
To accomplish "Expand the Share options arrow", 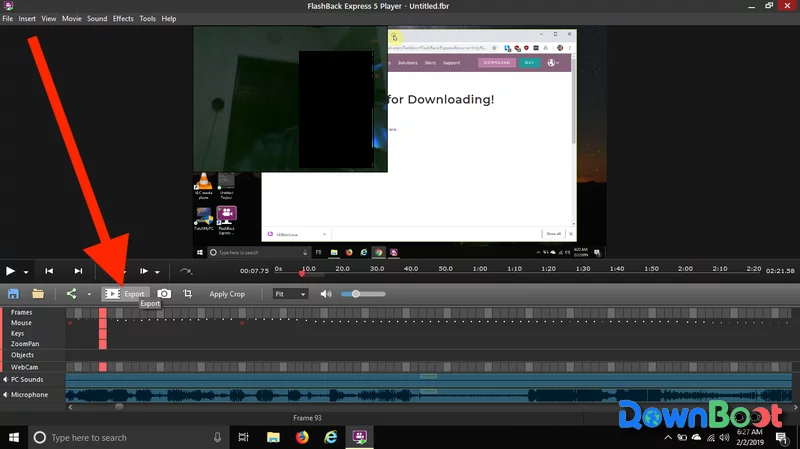I will tap(89, 294).
